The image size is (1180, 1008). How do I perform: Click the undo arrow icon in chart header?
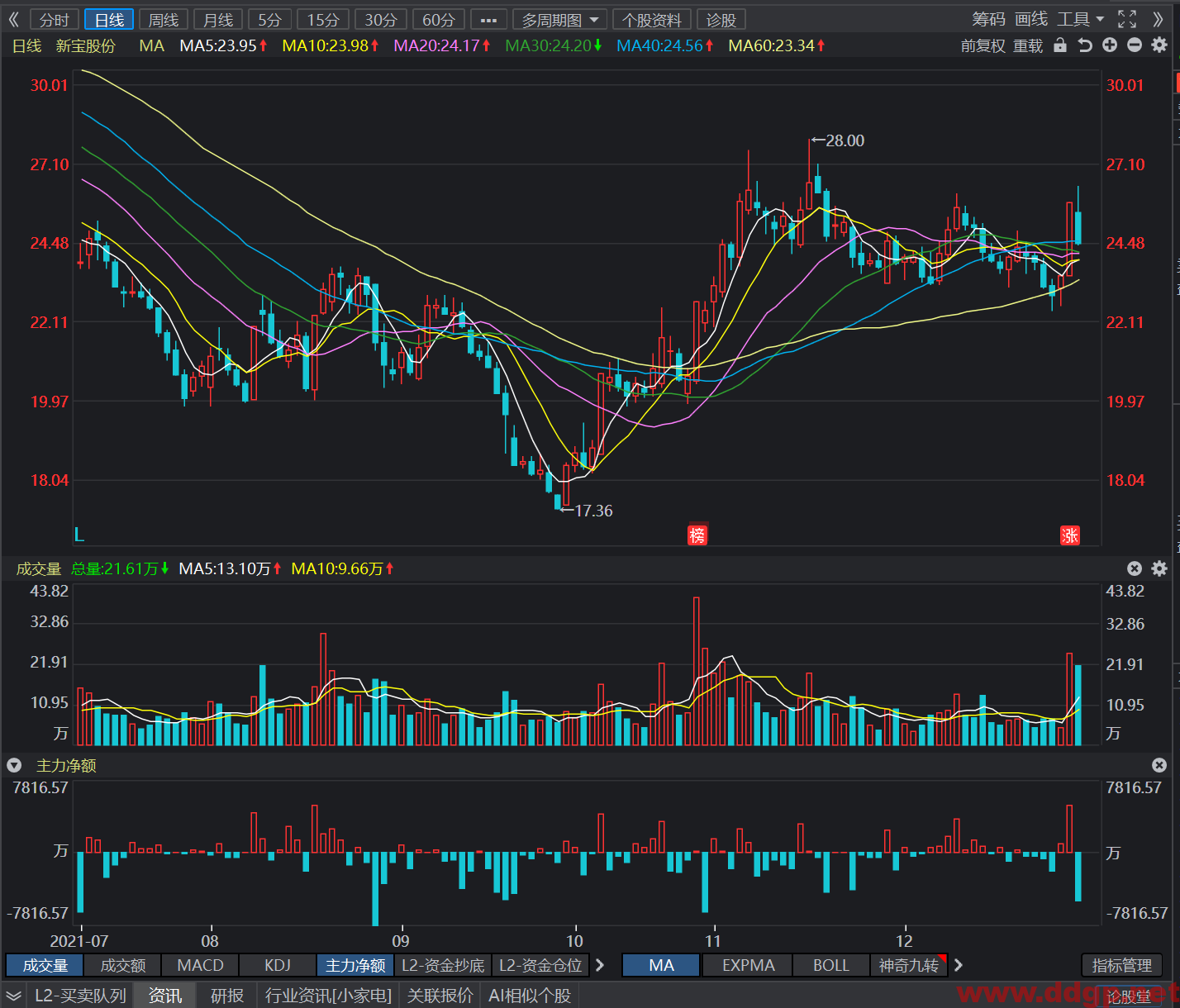pyautogui.click(x=1085, y=45)
